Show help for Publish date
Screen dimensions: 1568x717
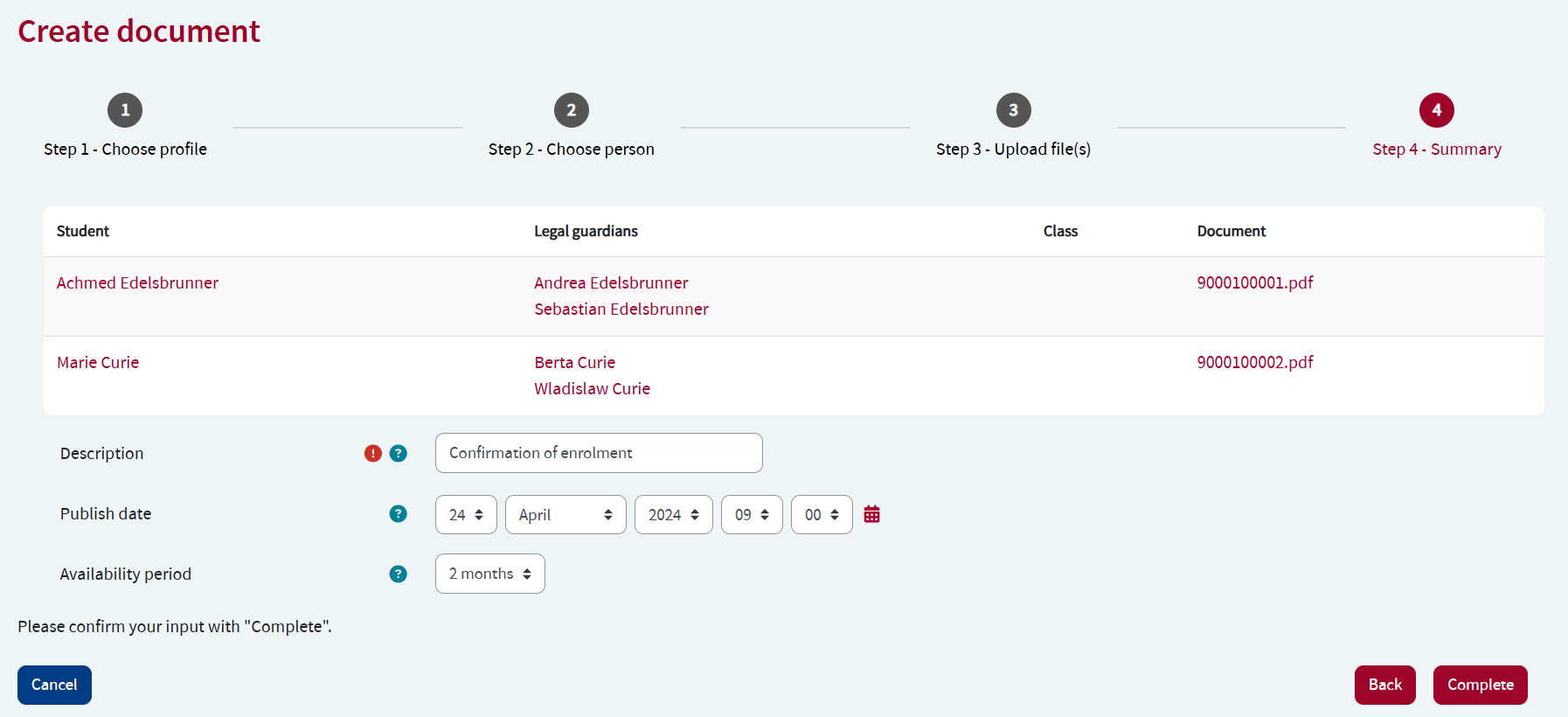tap(399, 513)
